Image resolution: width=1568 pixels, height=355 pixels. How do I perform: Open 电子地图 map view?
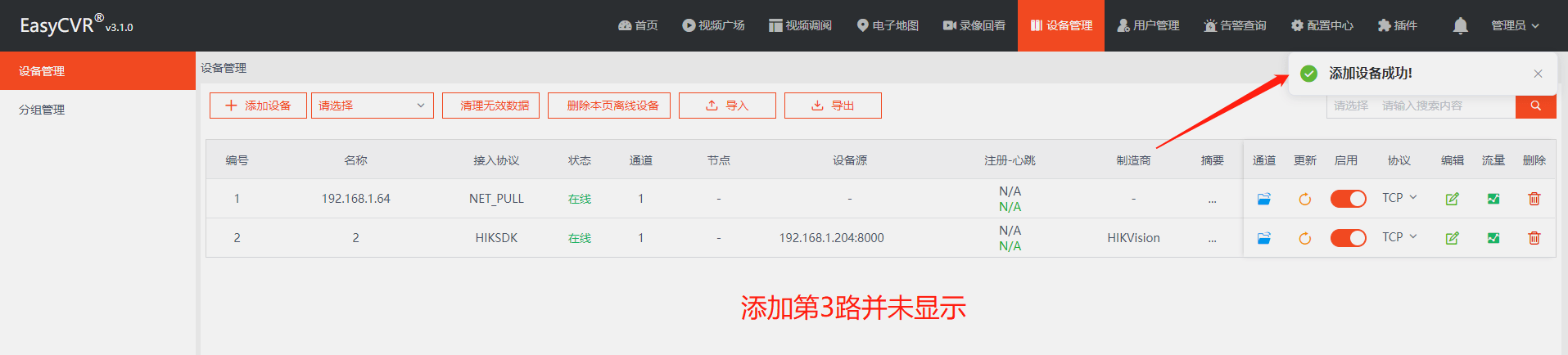tap(888, 25)
